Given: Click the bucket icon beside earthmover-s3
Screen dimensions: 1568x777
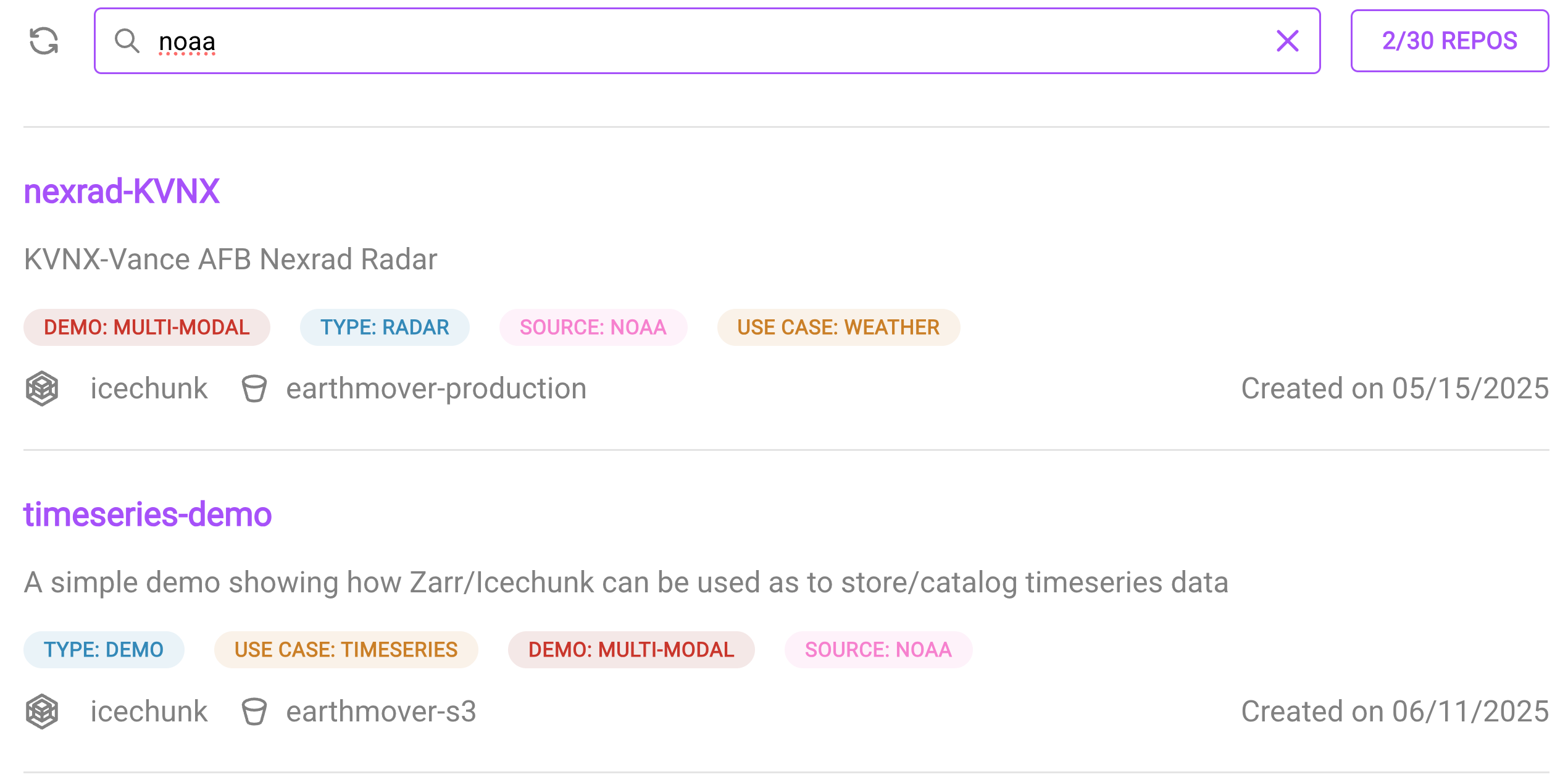Looking at the screenshot, I should pyautogui.click(x=254, y=712).
